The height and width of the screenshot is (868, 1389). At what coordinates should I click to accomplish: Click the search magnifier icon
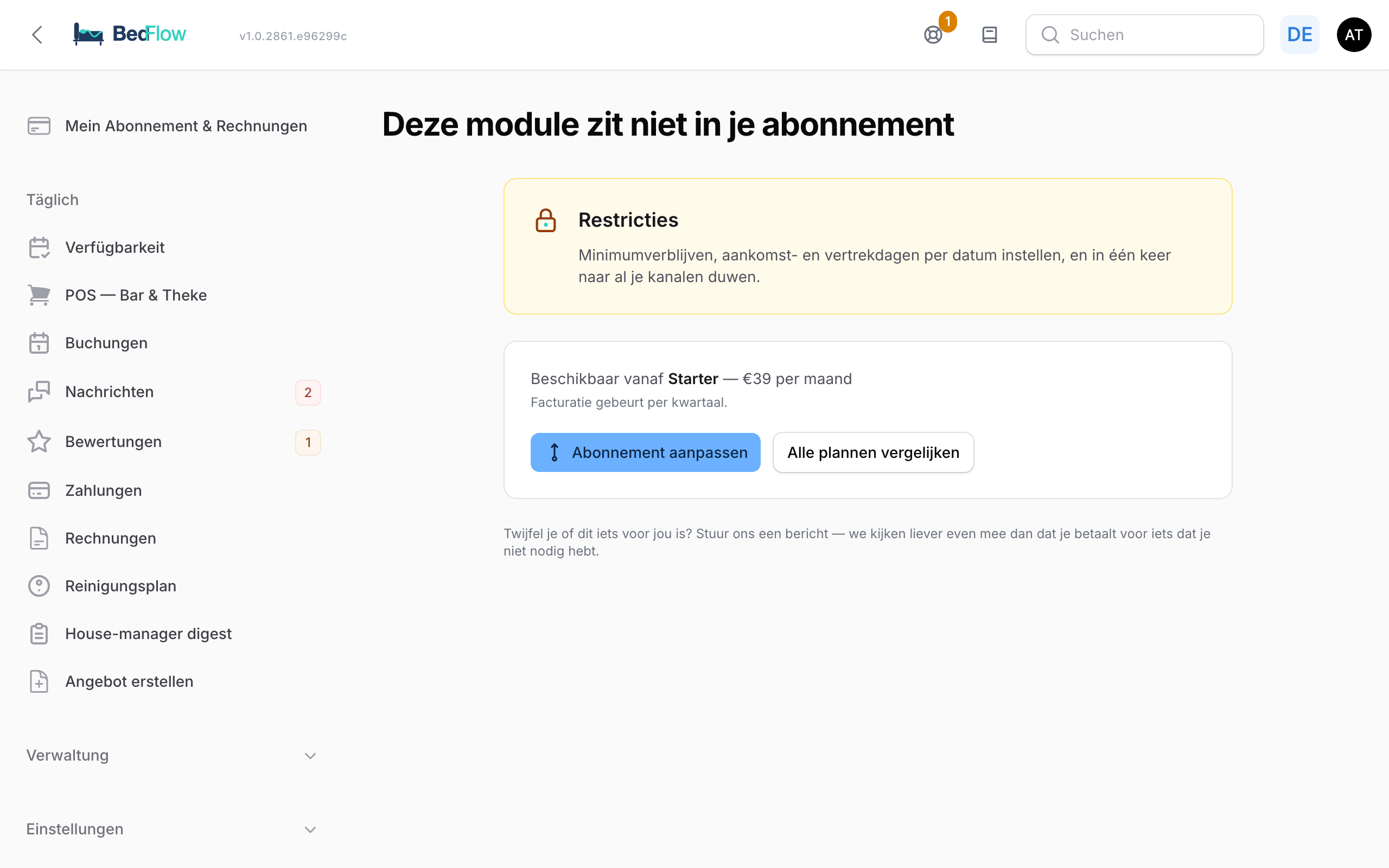point(1050,35)
